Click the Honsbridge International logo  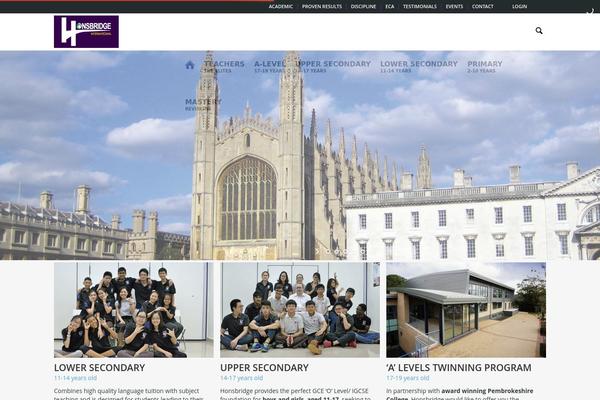pos(86,32)
